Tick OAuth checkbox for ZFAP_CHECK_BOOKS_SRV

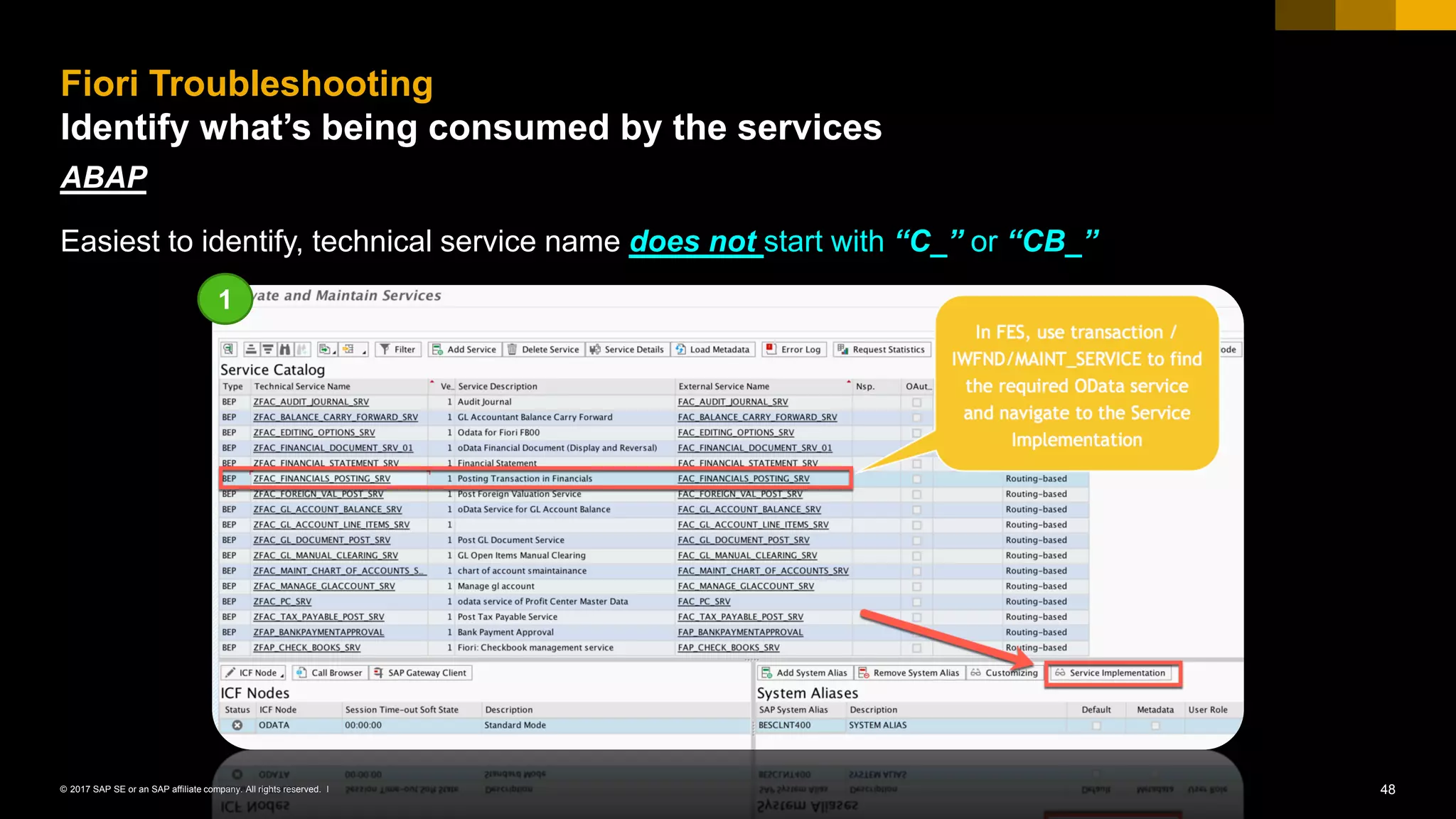(x=916, y=648)
